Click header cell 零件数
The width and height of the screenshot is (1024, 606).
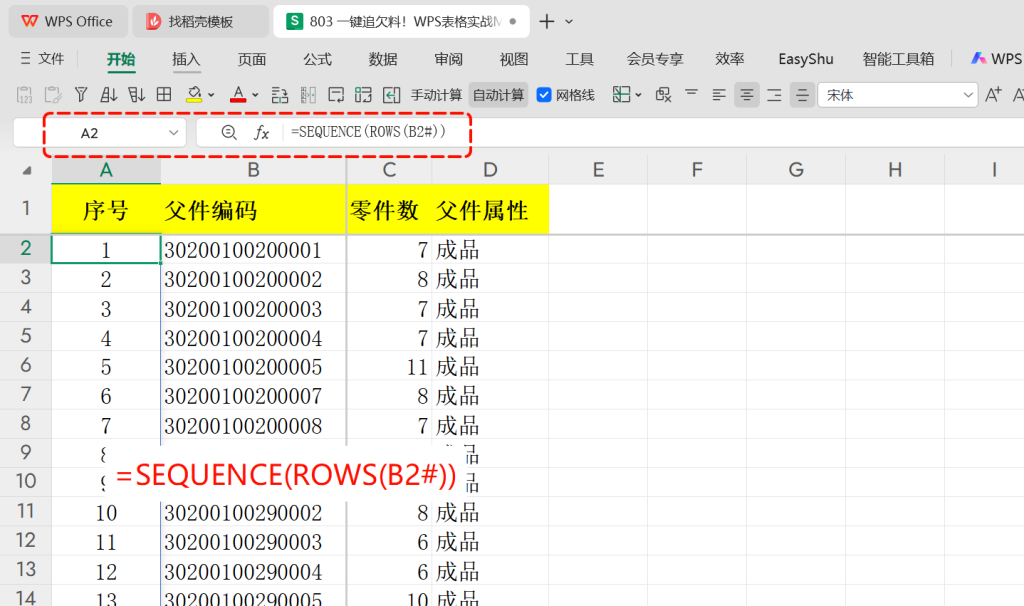[389, 210]
